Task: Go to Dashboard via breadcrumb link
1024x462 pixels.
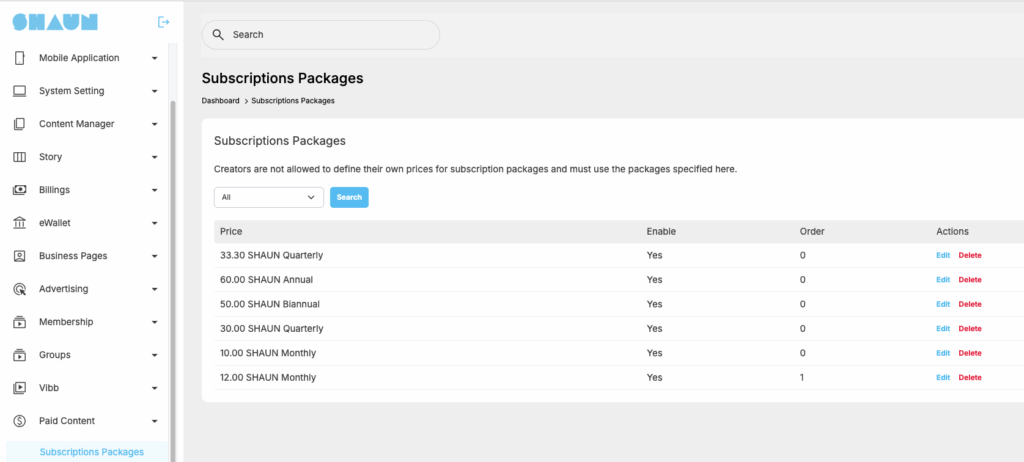Action: 220,101
